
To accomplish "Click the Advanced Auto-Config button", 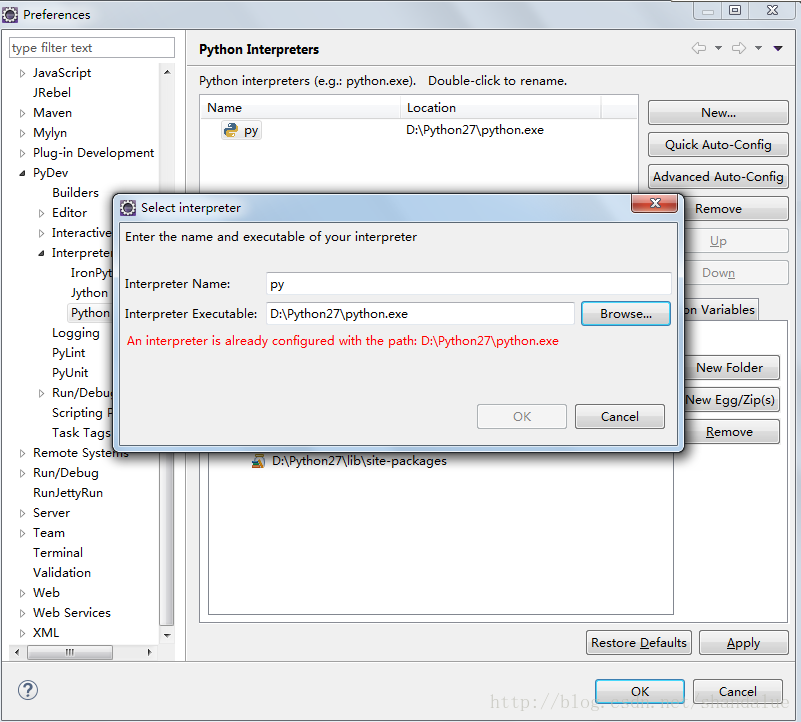I will pyautogui.click(x=718, y=176).
